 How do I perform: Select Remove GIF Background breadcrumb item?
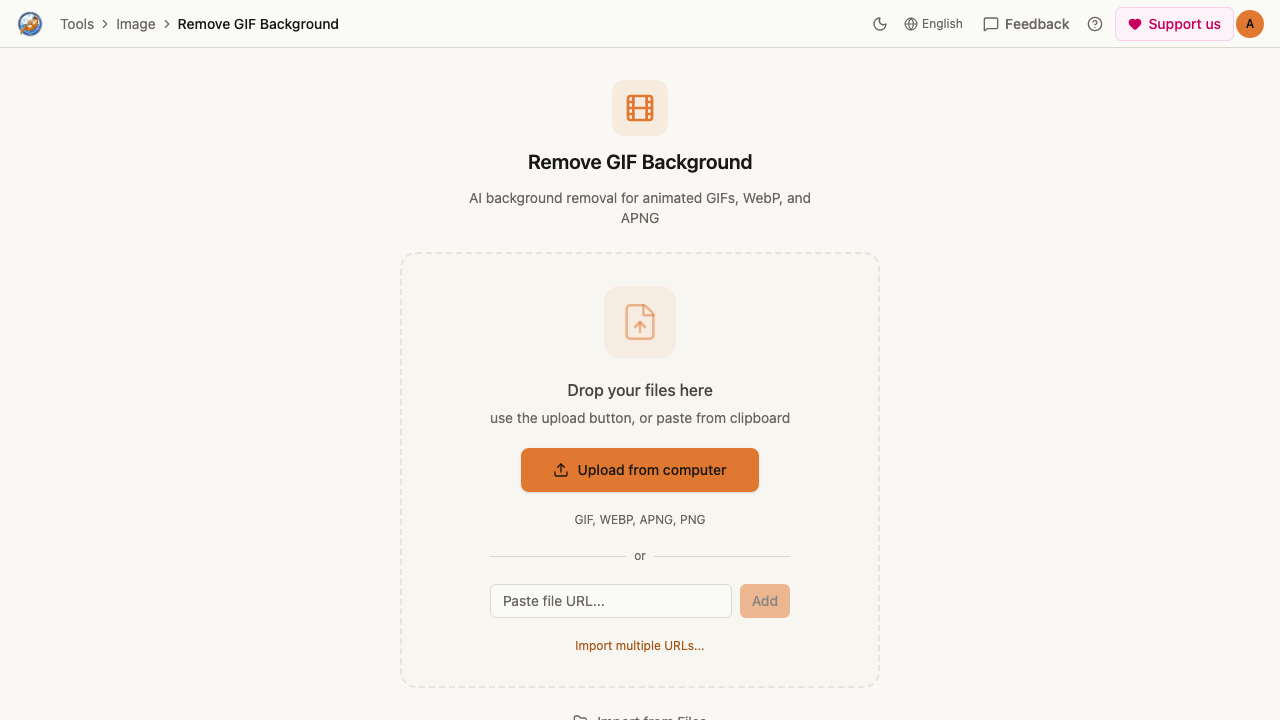coord(258,24)
